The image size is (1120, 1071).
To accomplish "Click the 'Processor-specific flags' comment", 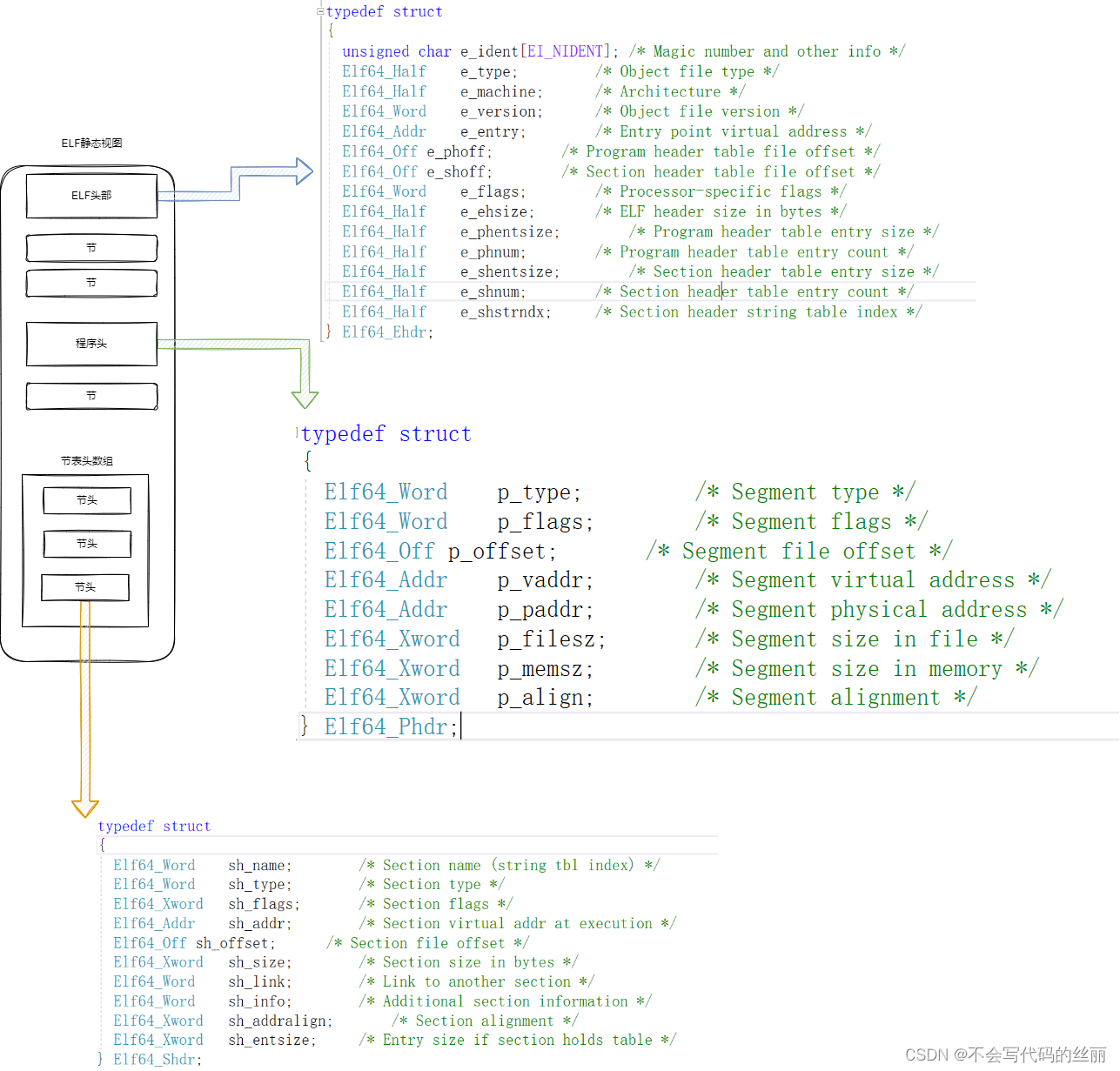I will pyautogui.click(x=721, y=191).
